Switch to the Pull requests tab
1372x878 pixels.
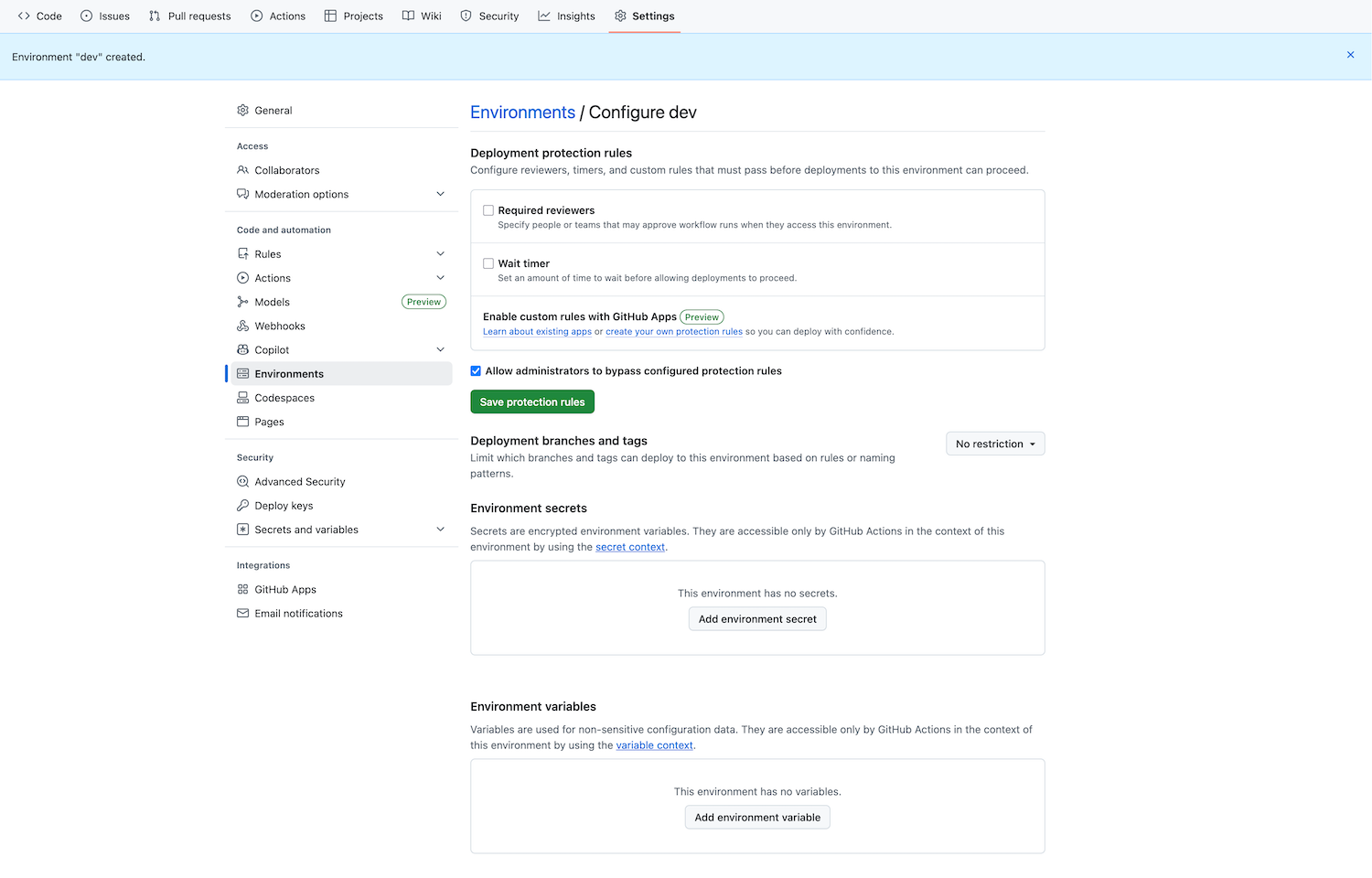[x=190, y=16]
